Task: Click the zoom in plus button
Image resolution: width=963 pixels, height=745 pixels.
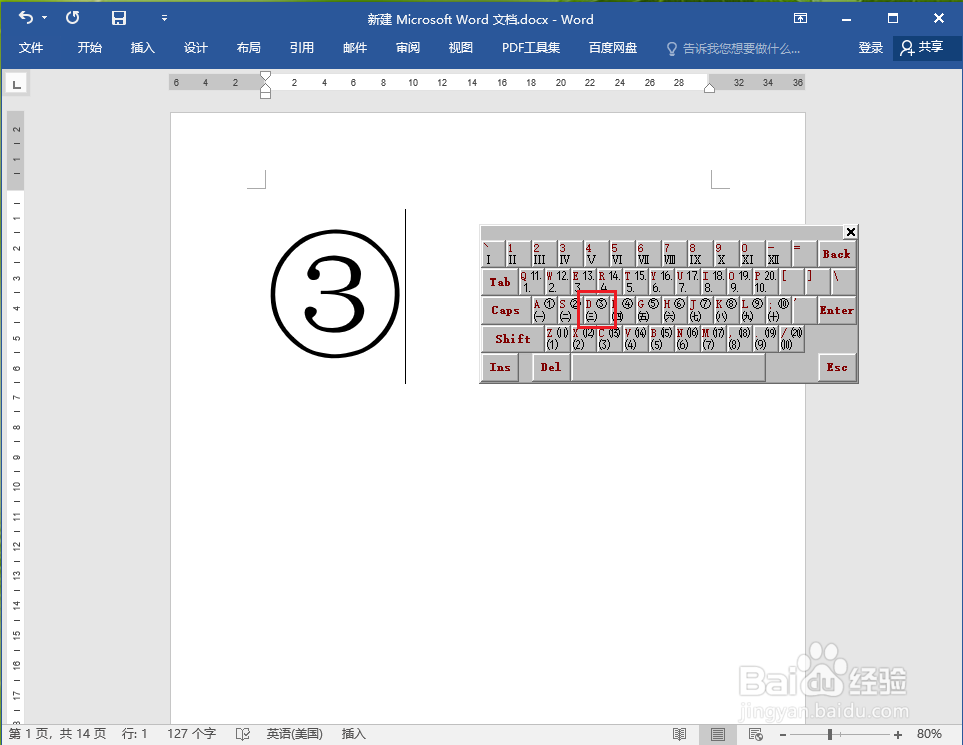Action: click(x=898, y=735)
